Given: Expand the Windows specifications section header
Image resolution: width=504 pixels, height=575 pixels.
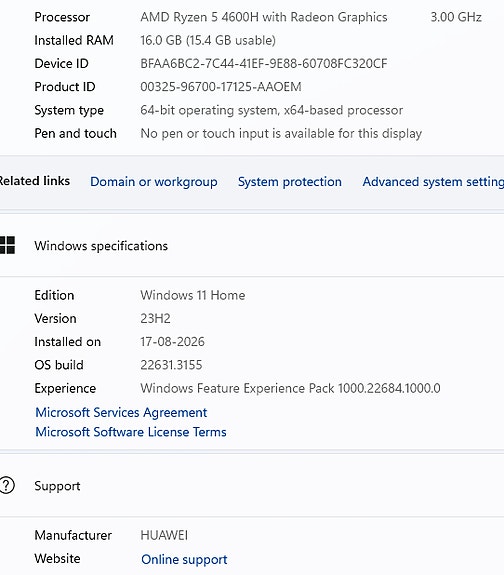Looking at the screenshot, I should point(252,246).
